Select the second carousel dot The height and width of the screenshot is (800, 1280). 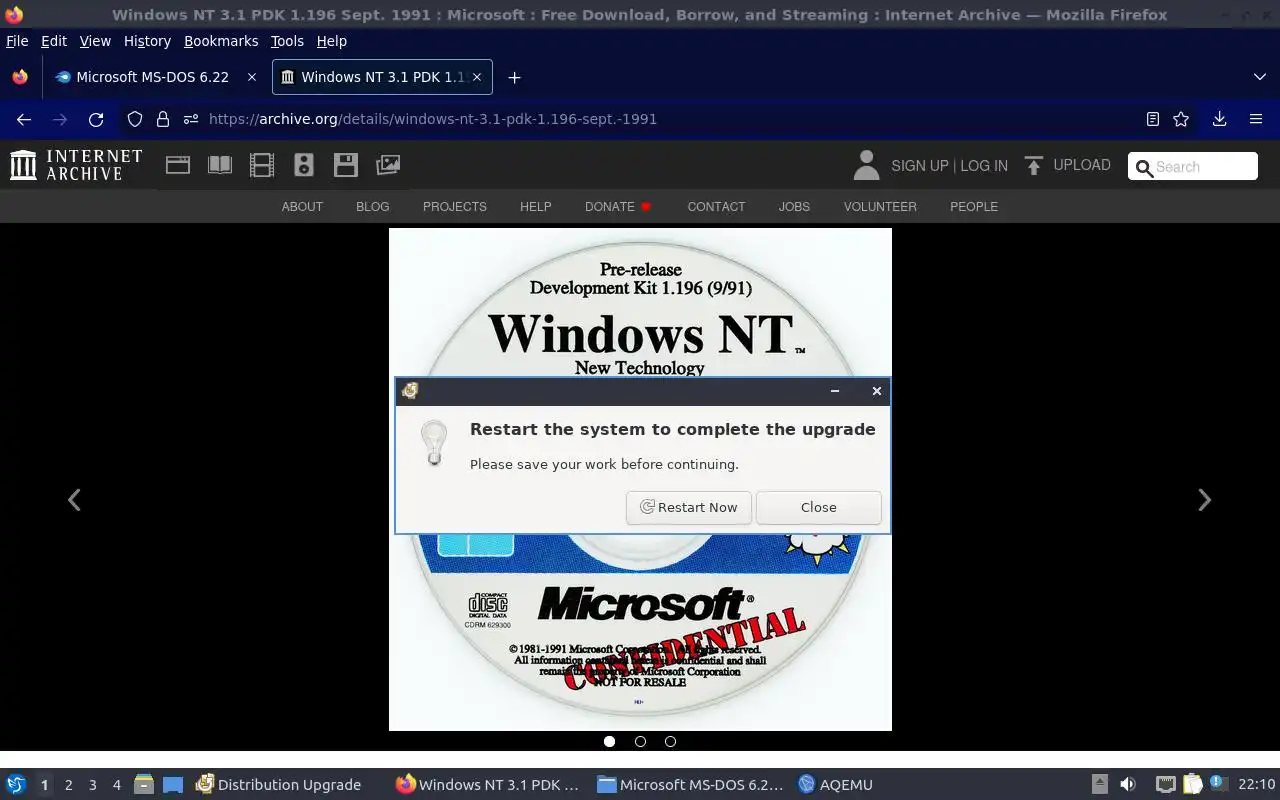tap(640, 741)
